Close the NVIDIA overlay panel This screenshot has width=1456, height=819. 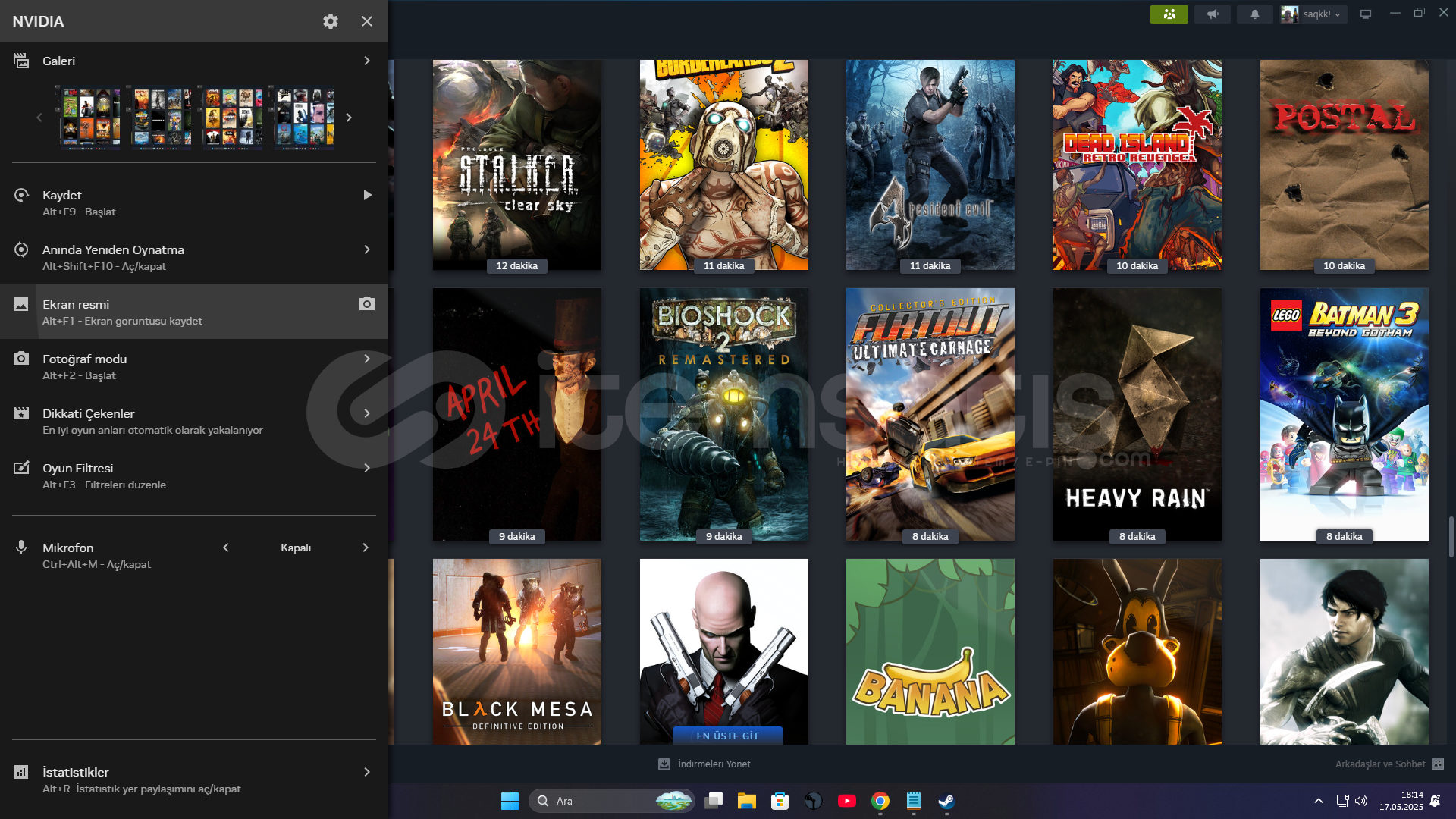(x=367, y=21)
